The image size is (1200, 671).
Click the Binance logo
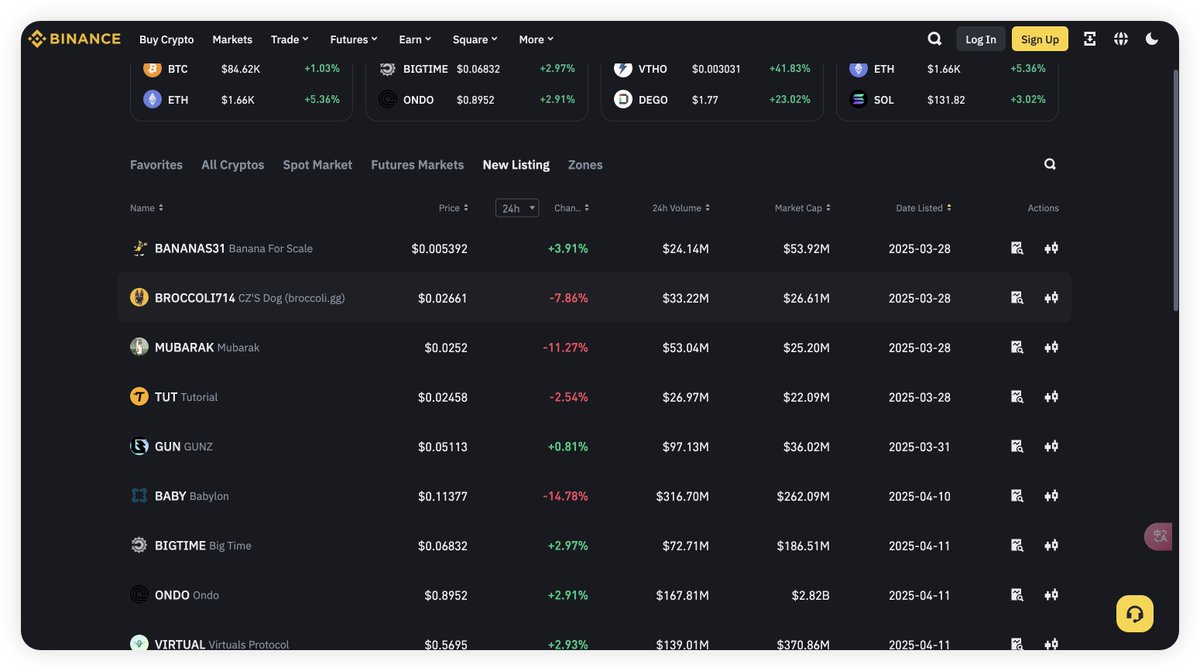coord(74,39)
